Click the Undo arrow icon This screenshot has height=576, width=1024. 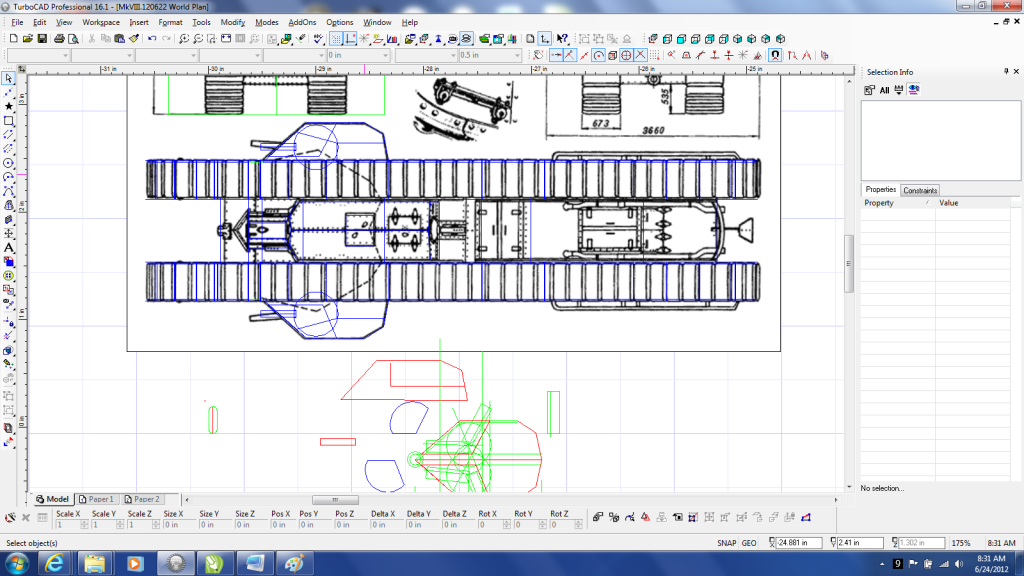coord(151,38)
